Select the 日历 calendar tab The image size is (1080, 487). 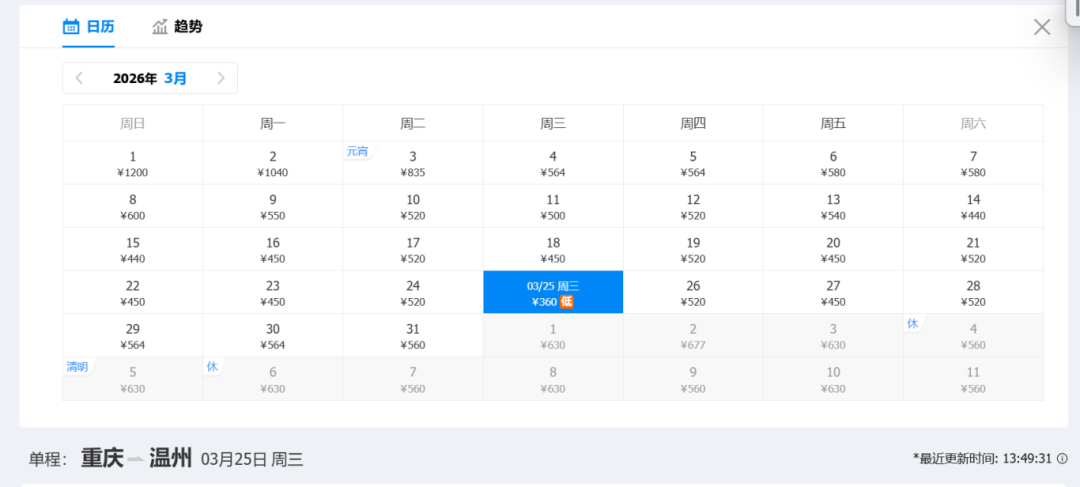pos(88,26)
